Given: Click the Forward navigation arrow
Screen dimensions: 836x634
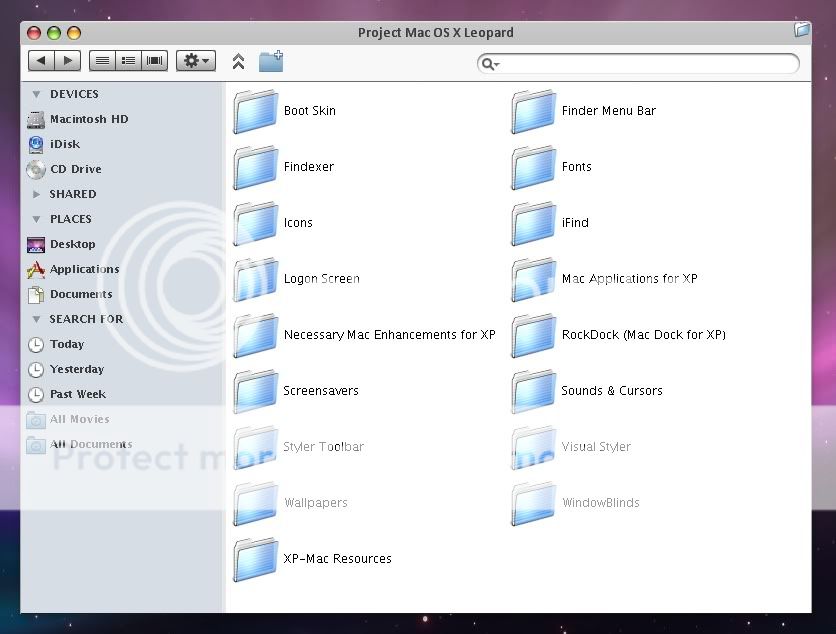Looking at the screenshot, I should 68,61.
